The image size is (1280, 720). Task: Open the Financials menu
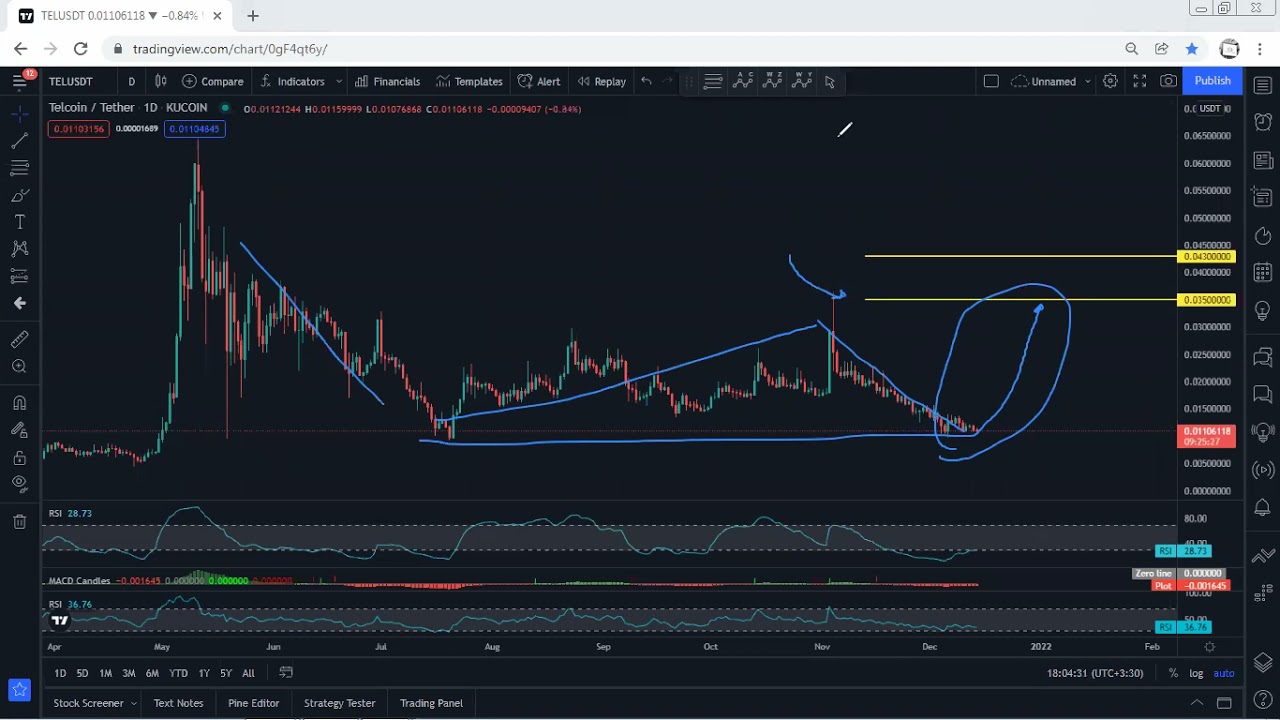coord(387,81)
